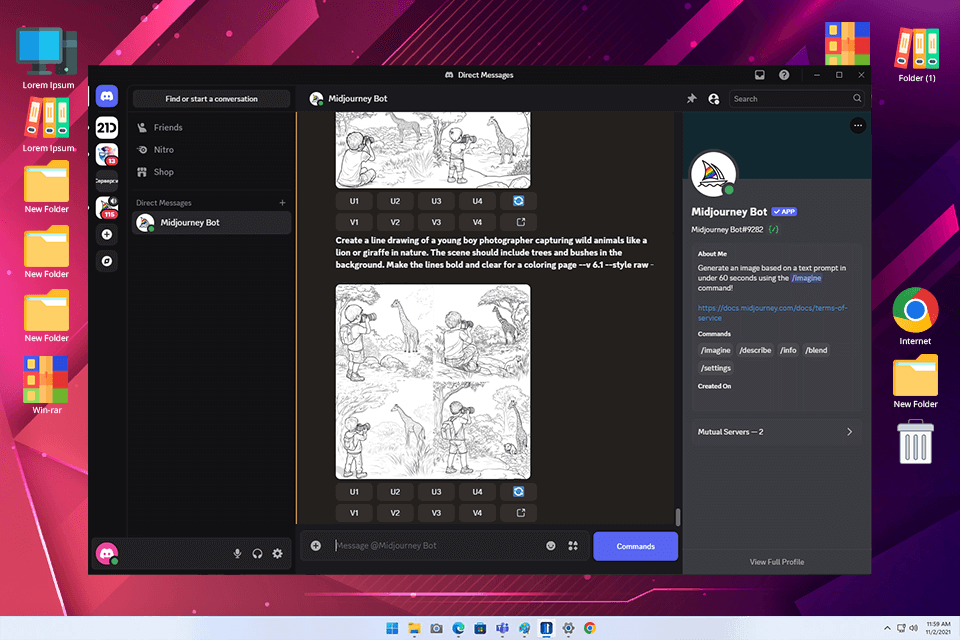Open User Settings gear icon
The image size is (960, 640).
pos(277,554)
